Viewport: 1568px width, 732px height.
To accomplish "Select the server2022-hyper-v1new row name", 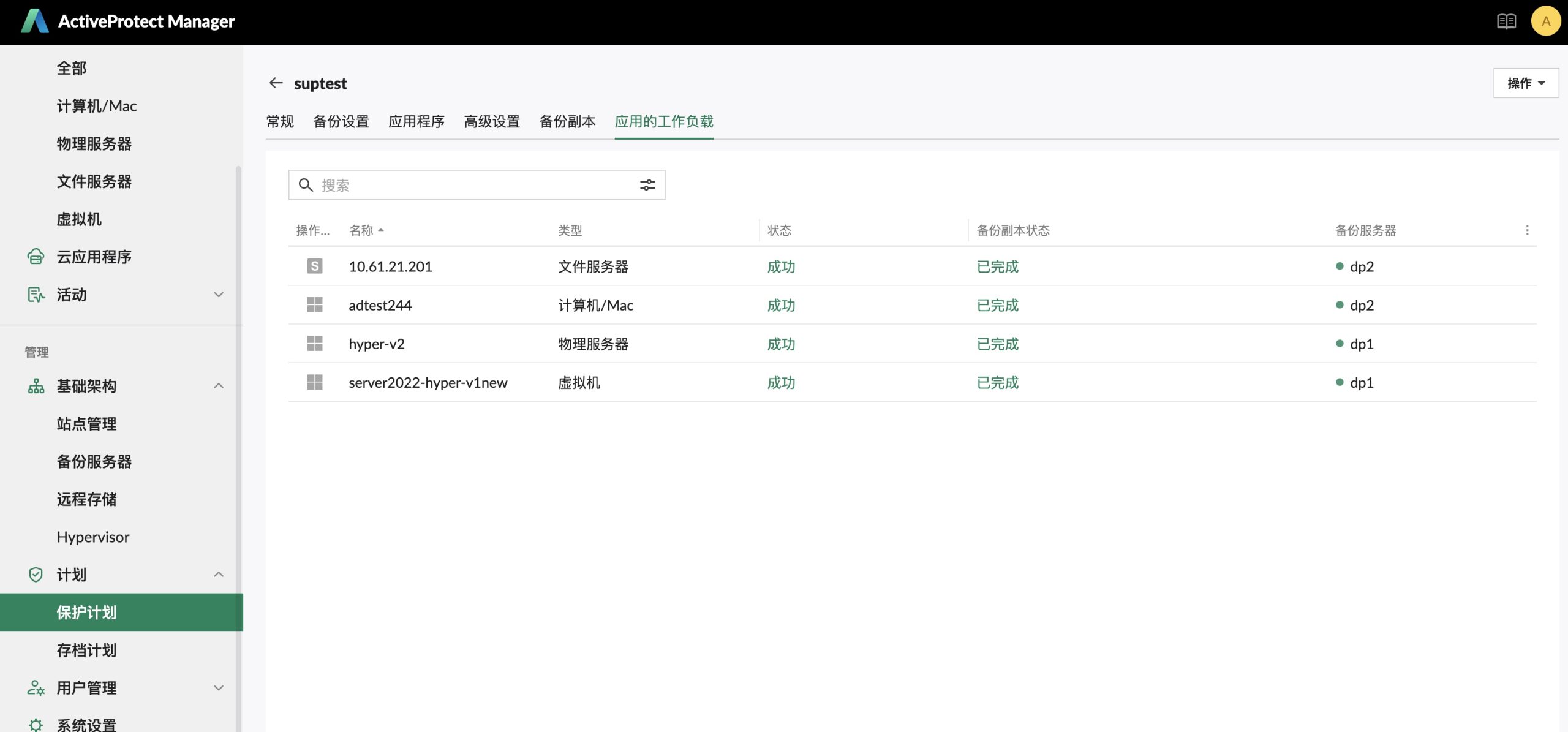I will 428,382.
